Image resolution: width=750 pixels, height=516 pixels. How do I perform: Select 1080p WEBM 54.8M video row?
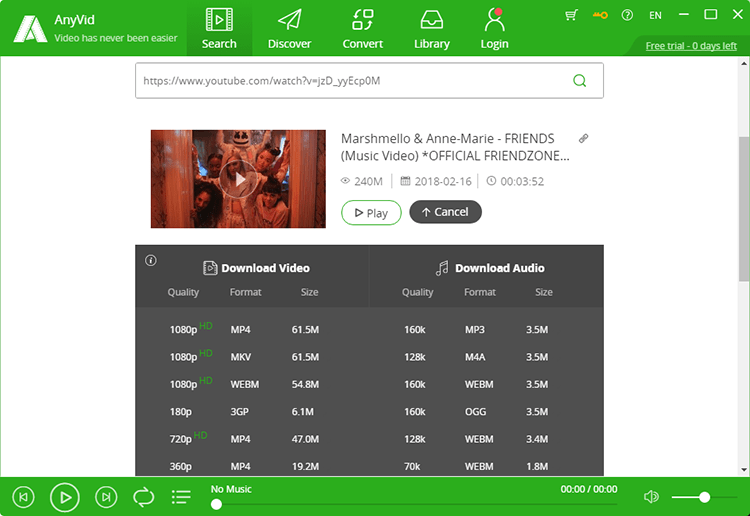pos(252,384)
